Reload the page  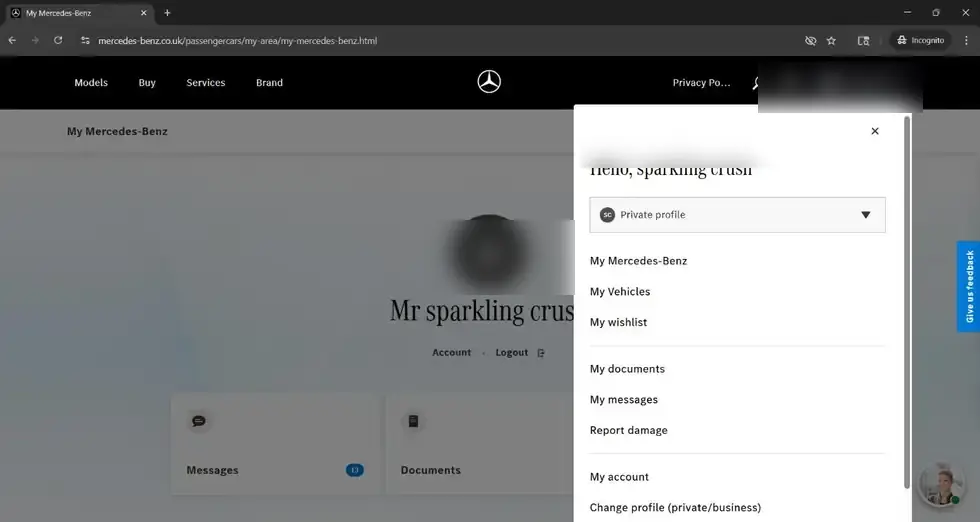pyautogui.click(x=58, y=40)
